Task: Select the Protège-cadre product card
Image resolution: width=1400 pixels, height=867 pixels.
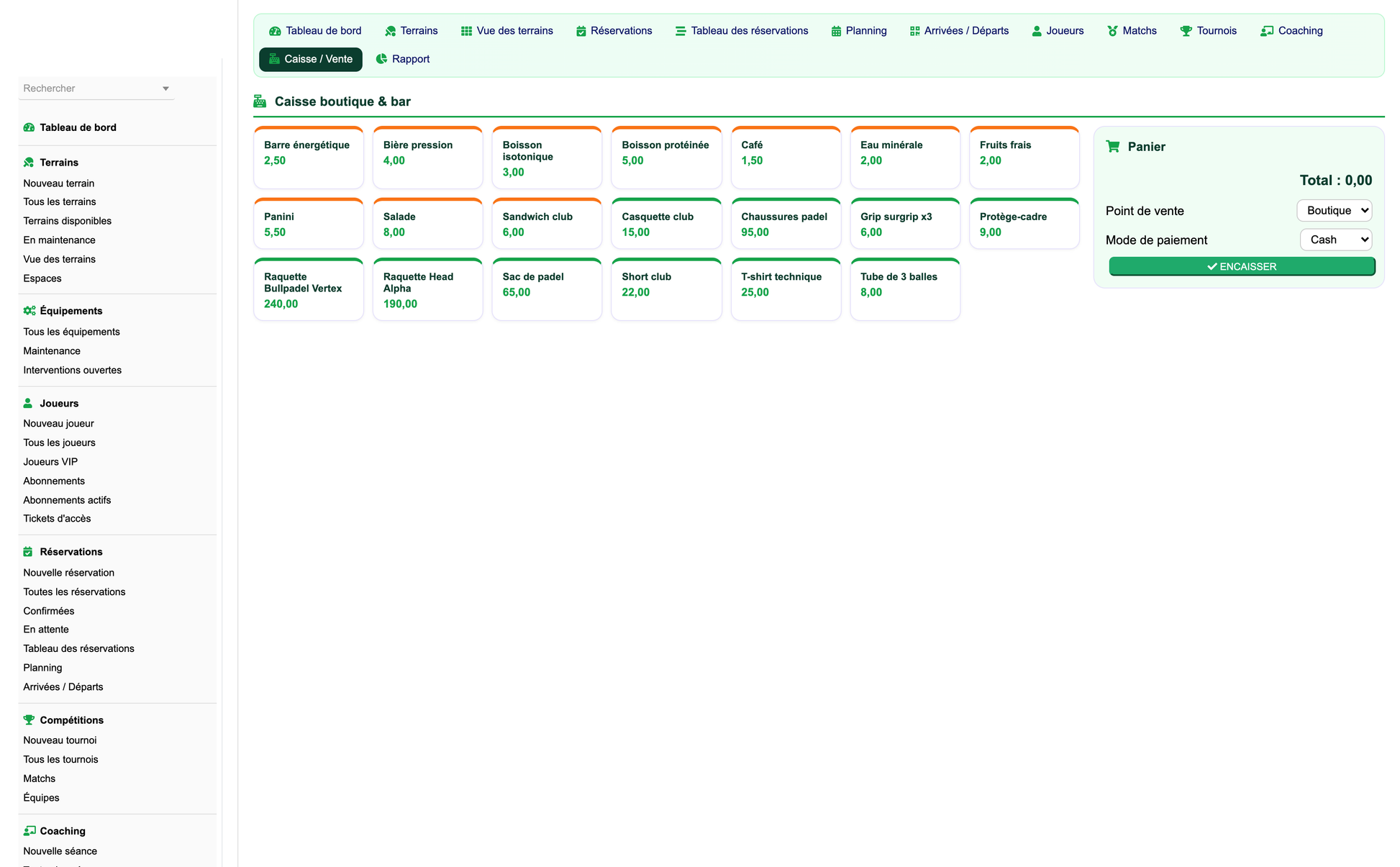Action: (x=1024, y=224)
